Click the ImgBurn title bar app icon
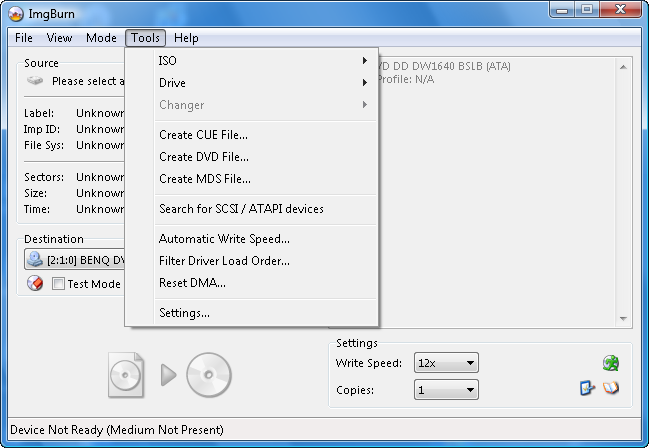Screen dimensions: 649x448 pyautogui.click(x=15, y=14)
